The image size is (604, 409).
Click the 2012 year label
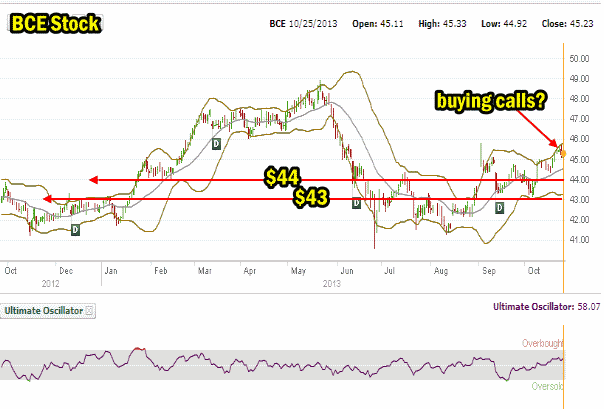50,284
